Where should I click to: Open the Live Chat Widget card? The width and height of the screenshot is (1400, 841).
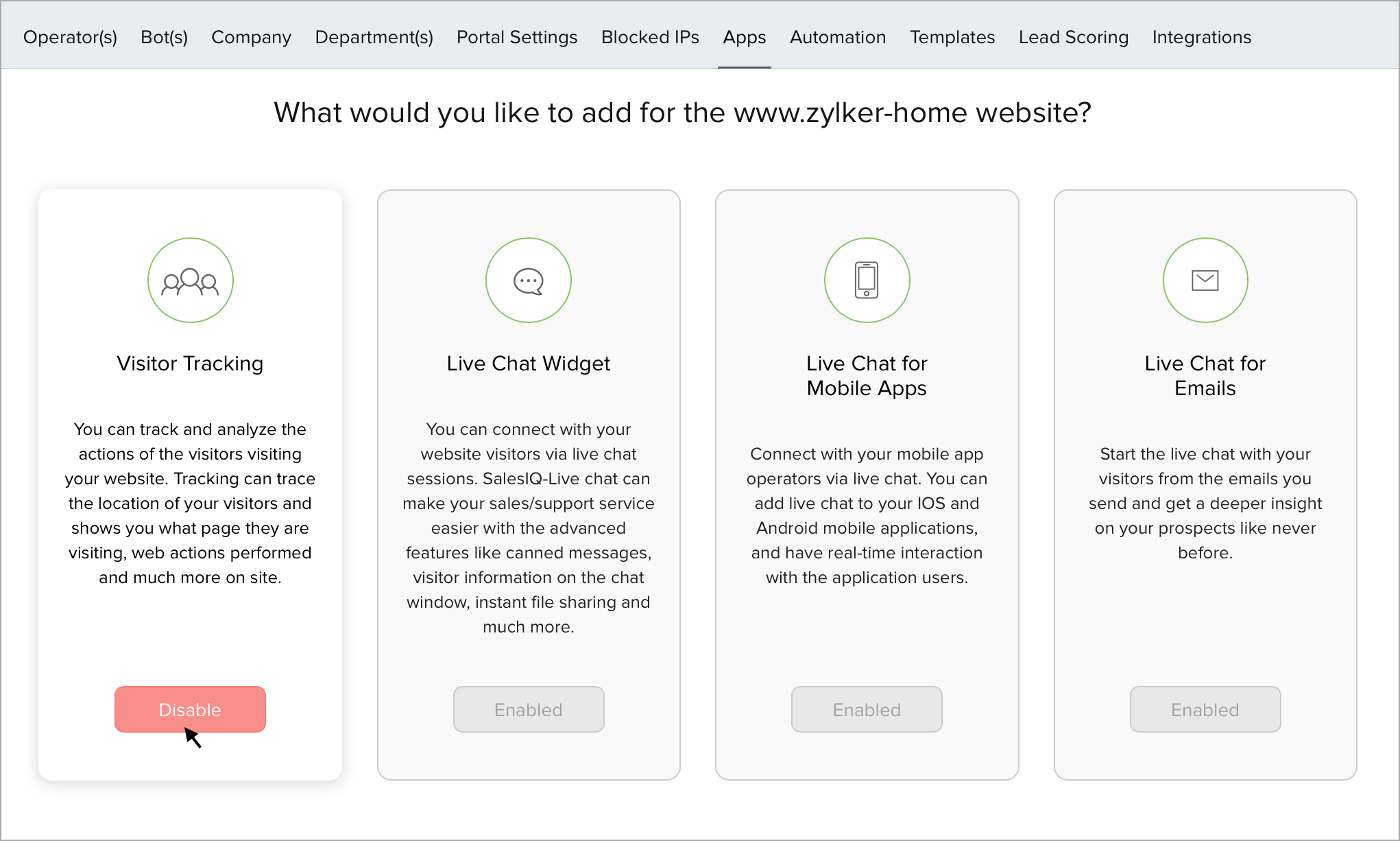[x=528, y=480]
